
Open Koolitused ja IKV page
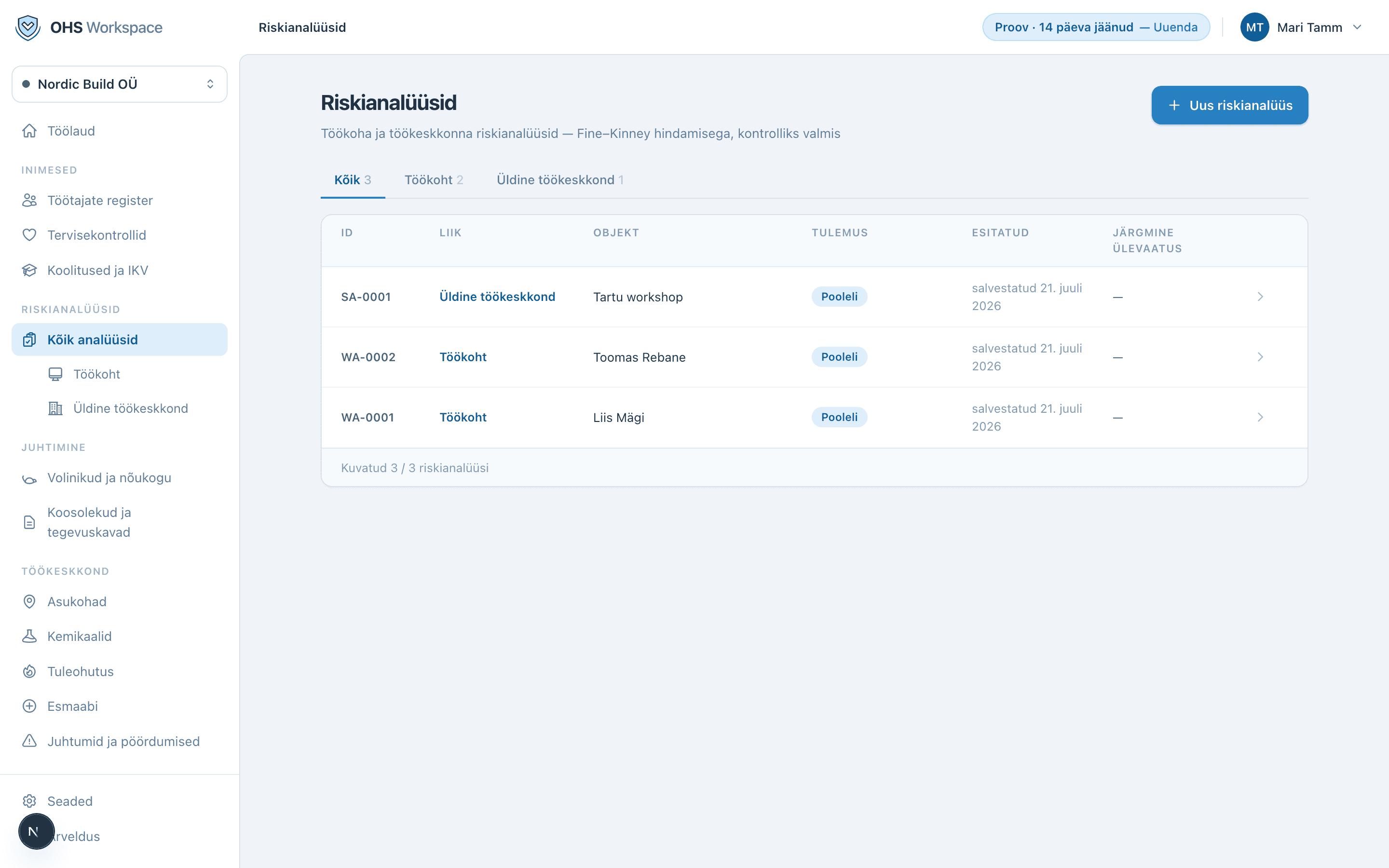coord(120,270)
